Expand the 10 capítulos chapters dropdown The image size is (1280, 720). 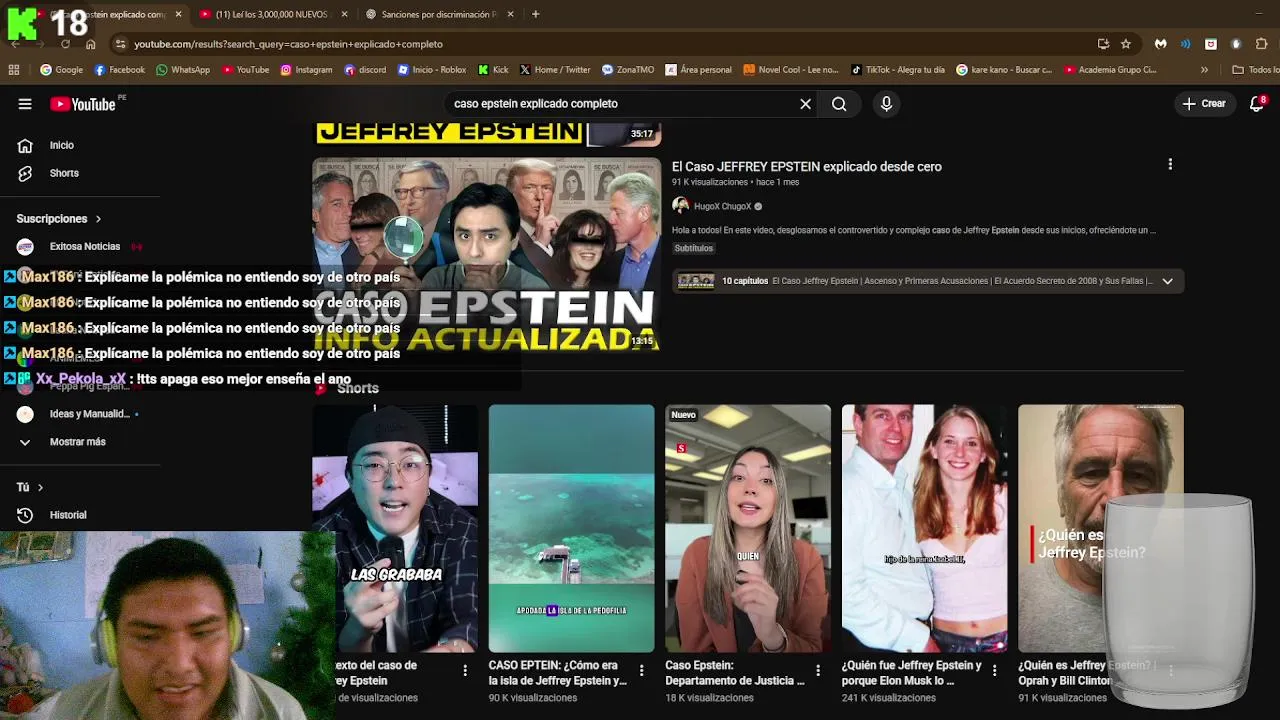pyautogui.click(x=1167, y=281)
